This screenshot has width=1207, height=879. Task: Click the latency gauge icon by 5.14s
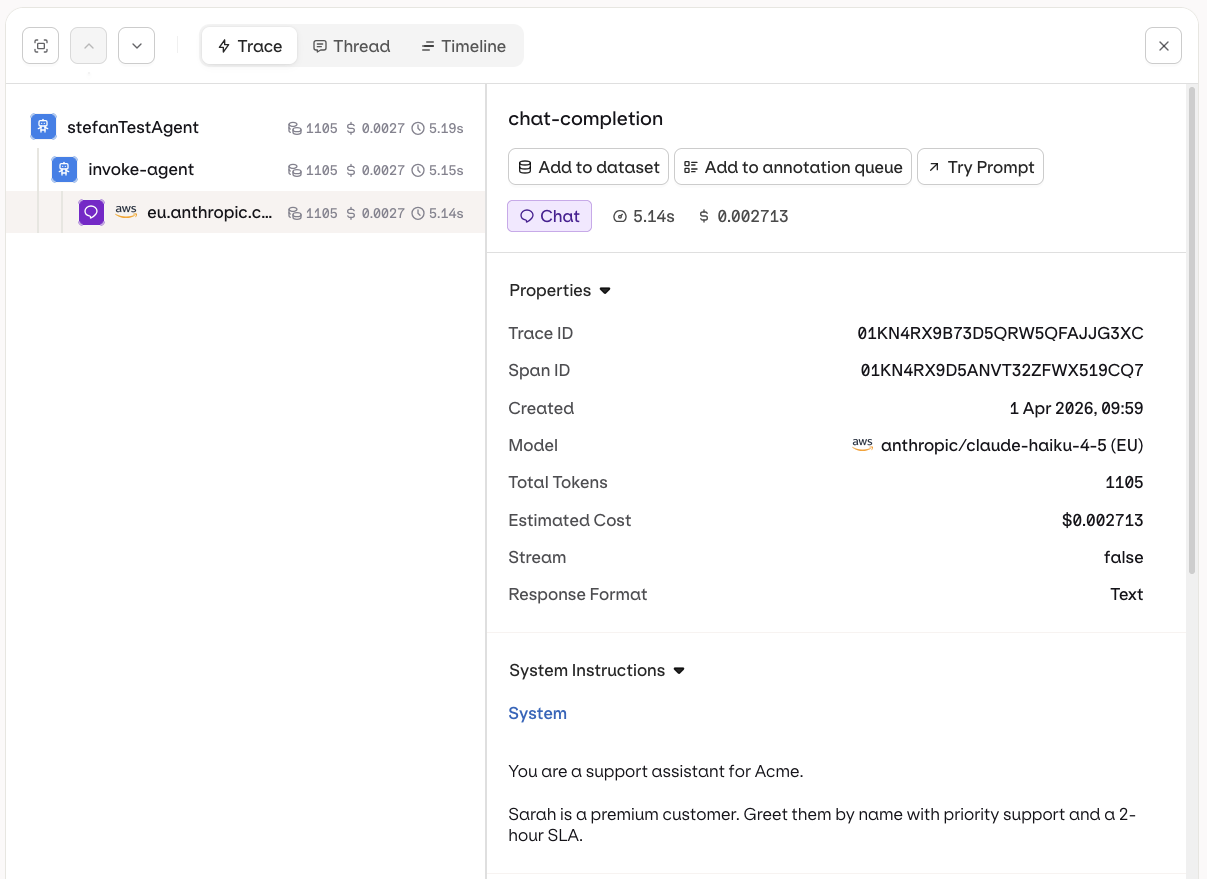(x=620, y=216)
